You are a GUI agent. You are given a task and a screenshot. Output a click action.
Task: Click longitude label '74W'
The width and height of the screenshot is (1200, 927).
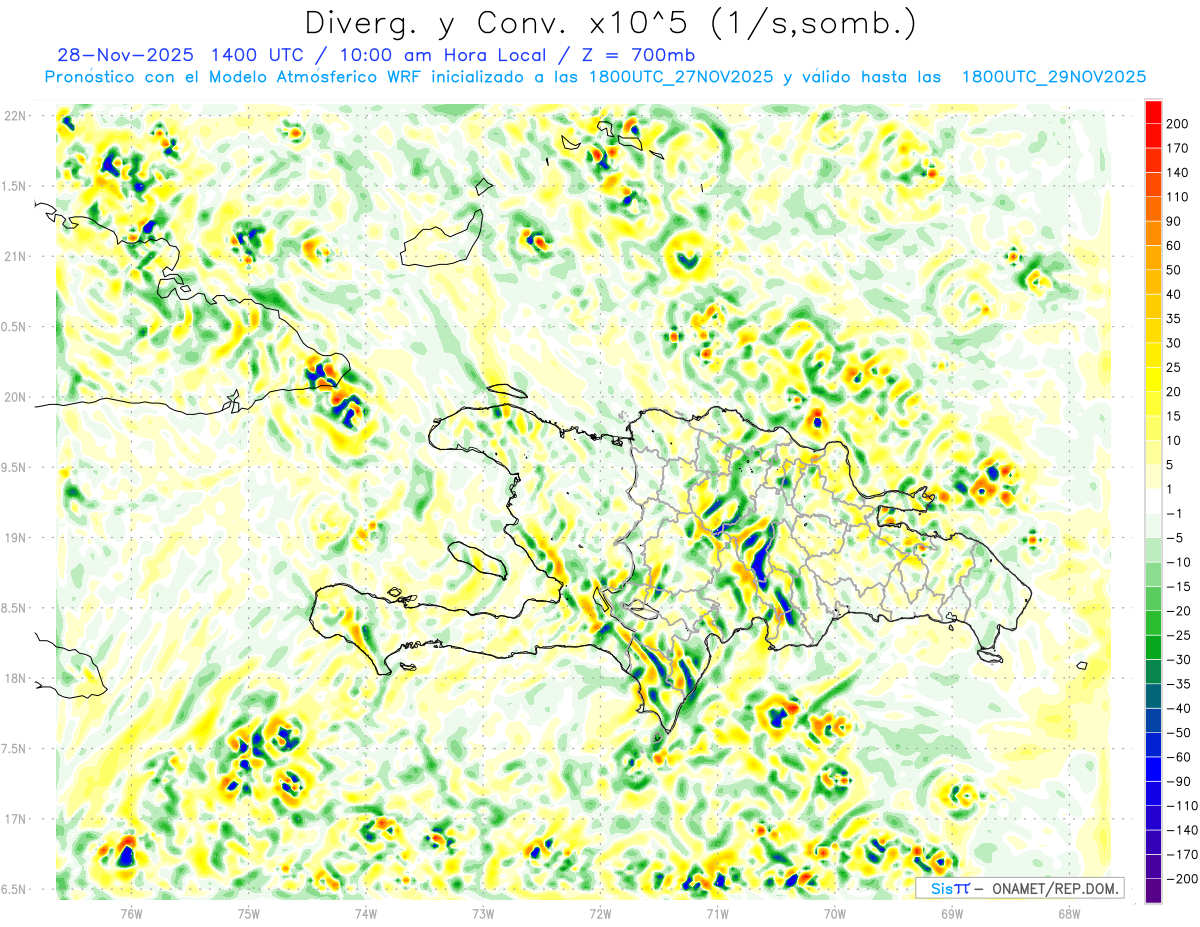point(365,913)
